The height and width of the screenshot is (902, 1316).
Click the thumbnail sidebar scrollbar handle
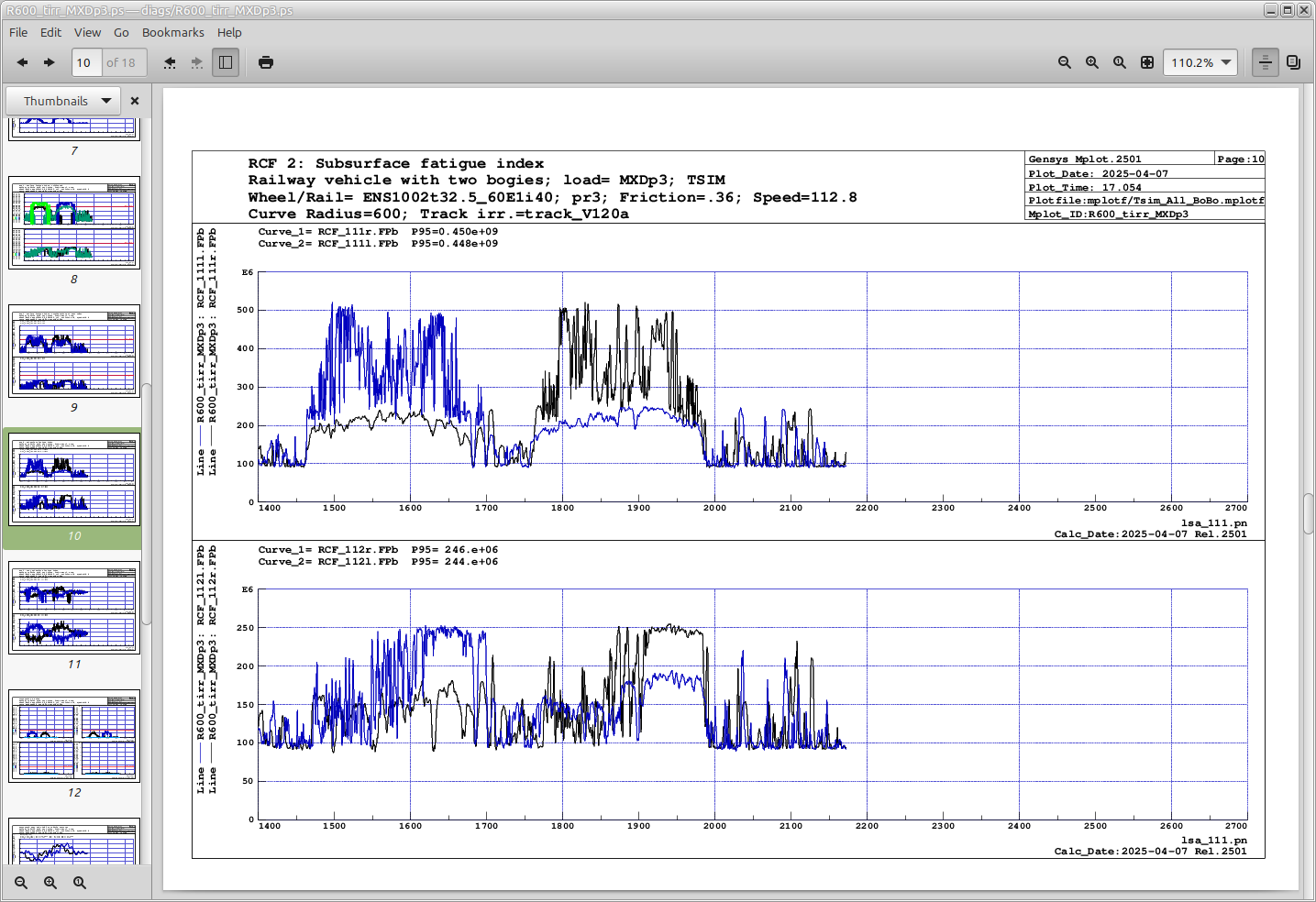point(147,503)
